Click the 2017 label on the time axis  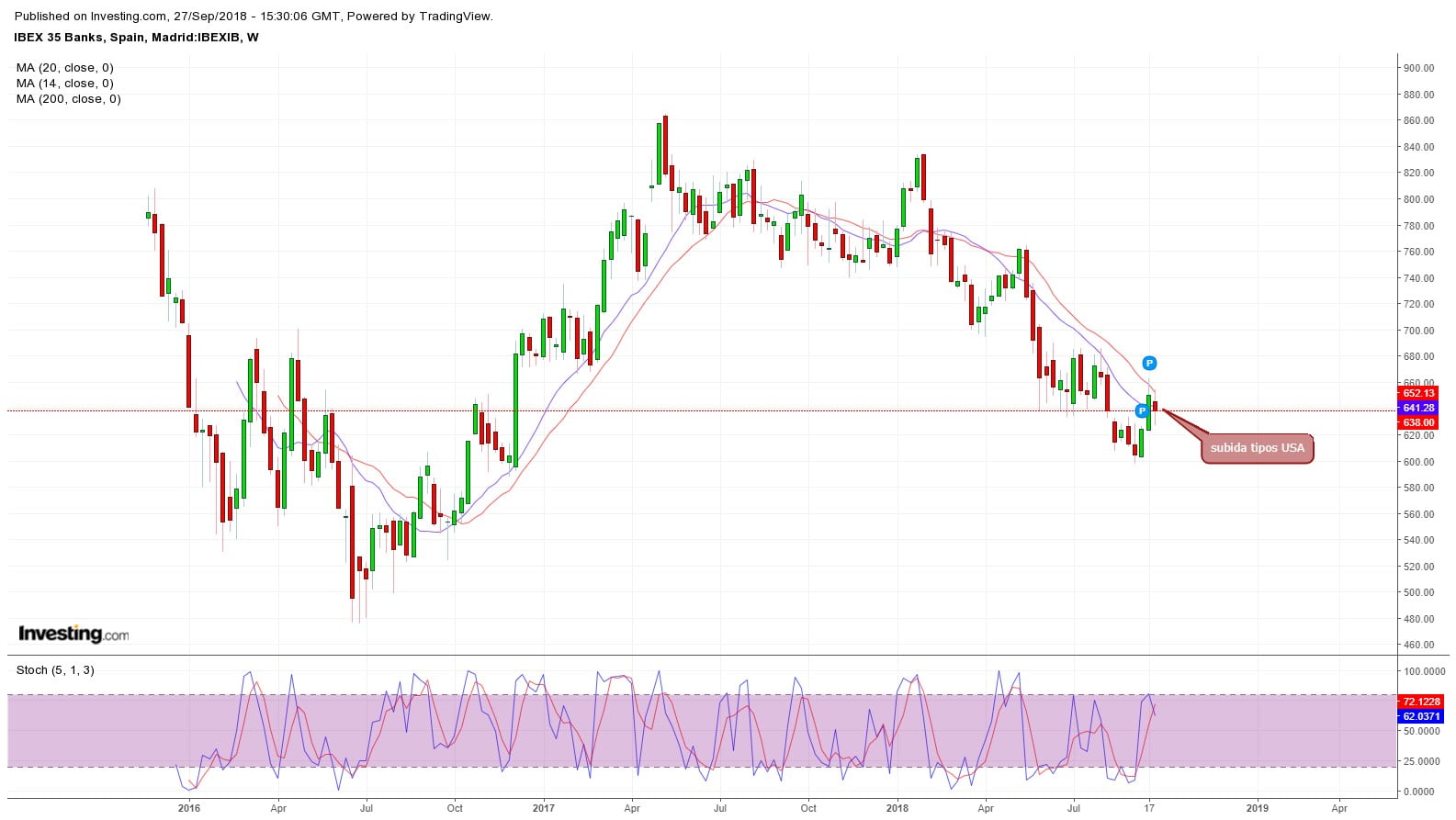(x=543, y=808)
